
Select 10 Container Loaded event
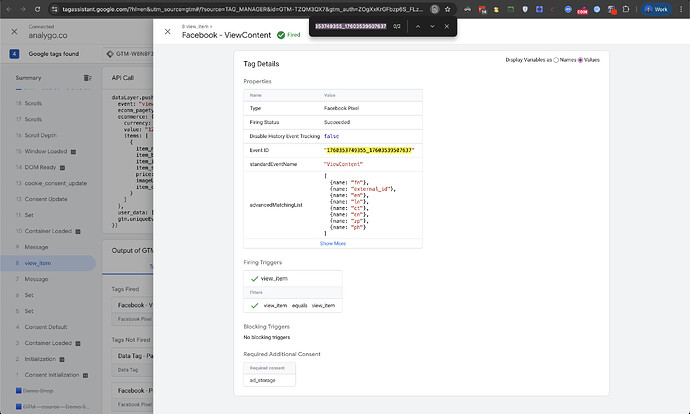(48, 231)
